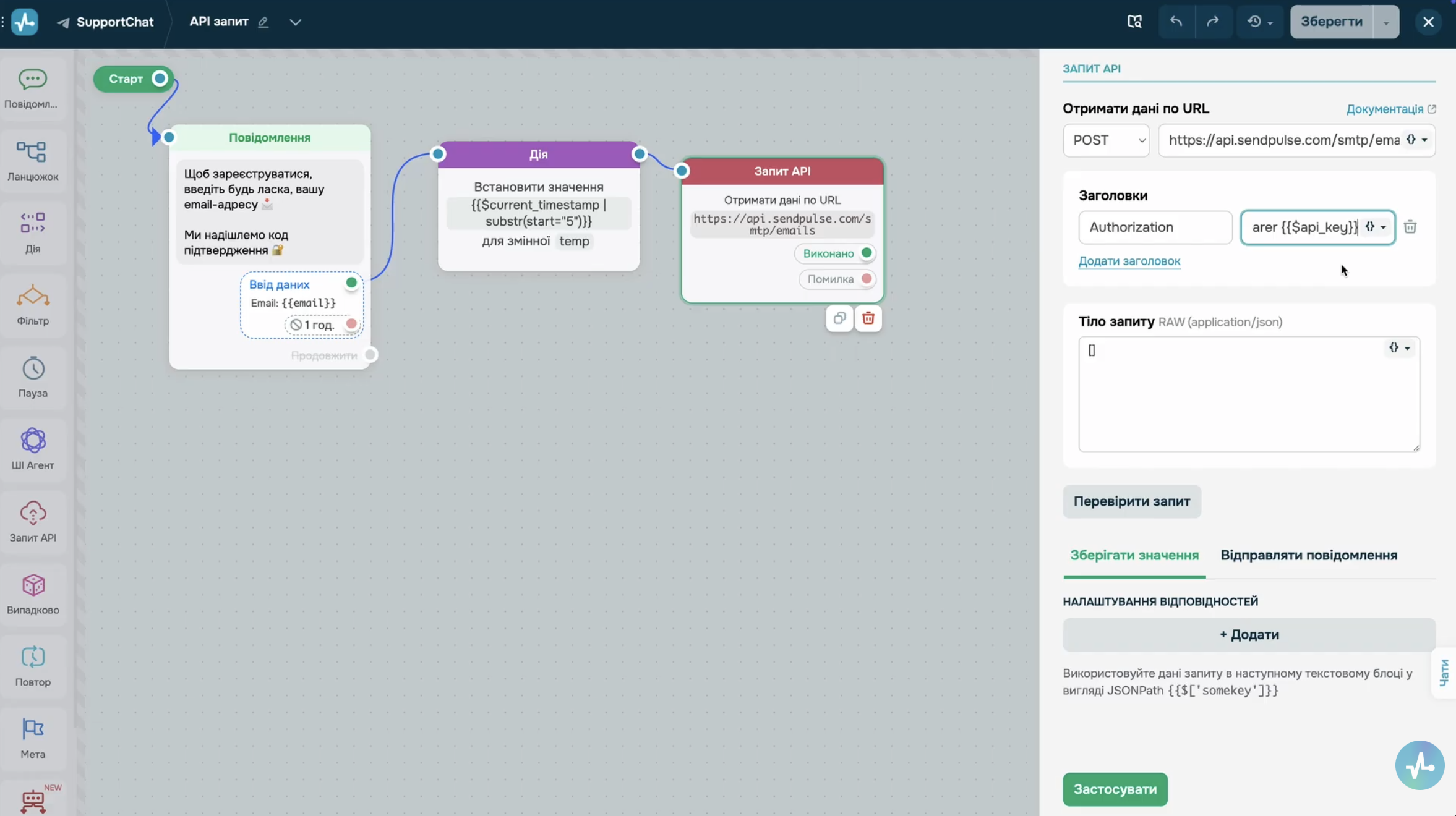Select the Повідомлення block in the sidebar

(33, 89)
